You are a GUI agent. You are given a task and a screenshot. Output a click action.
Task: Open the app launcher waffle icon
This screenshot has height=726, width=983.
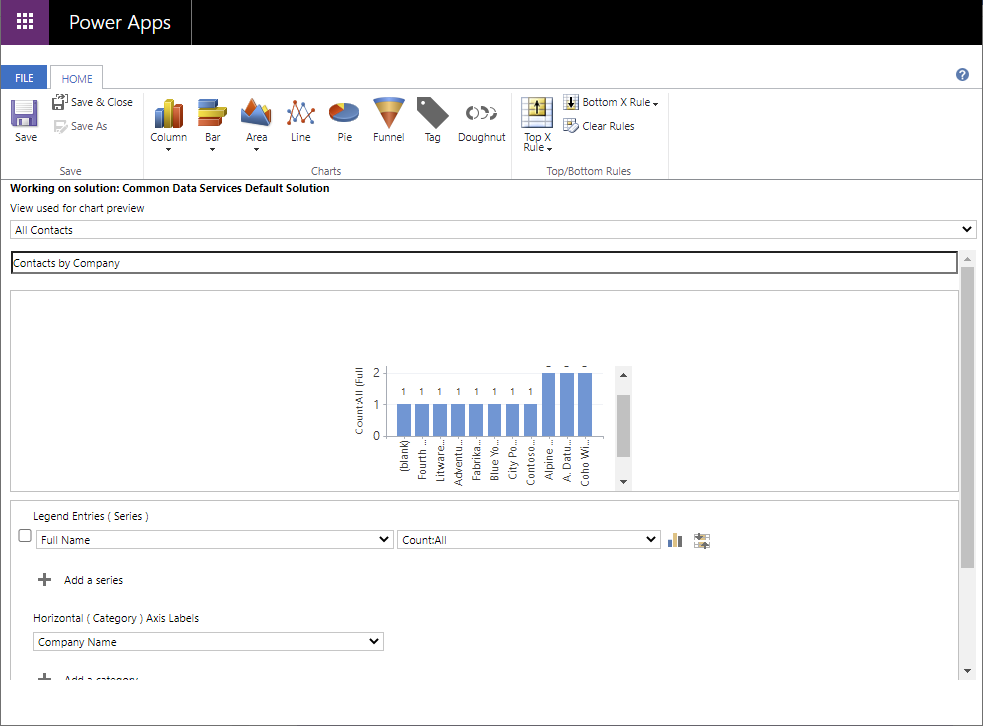(x=24, y=22)
